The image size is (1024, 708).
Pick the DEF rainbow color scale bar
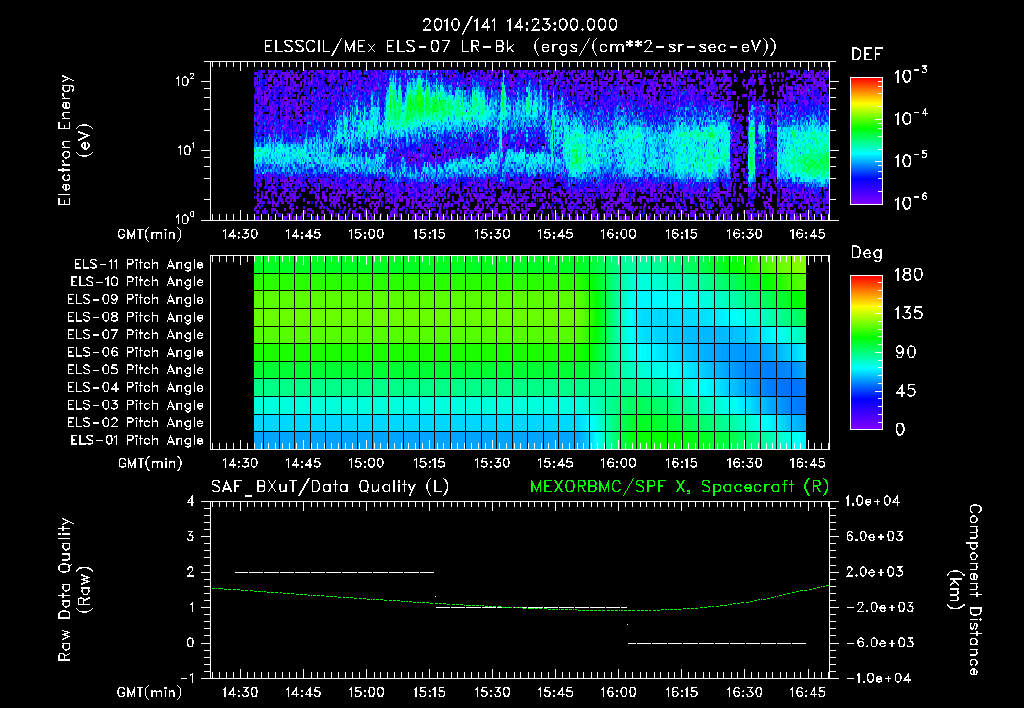(866, 140)
